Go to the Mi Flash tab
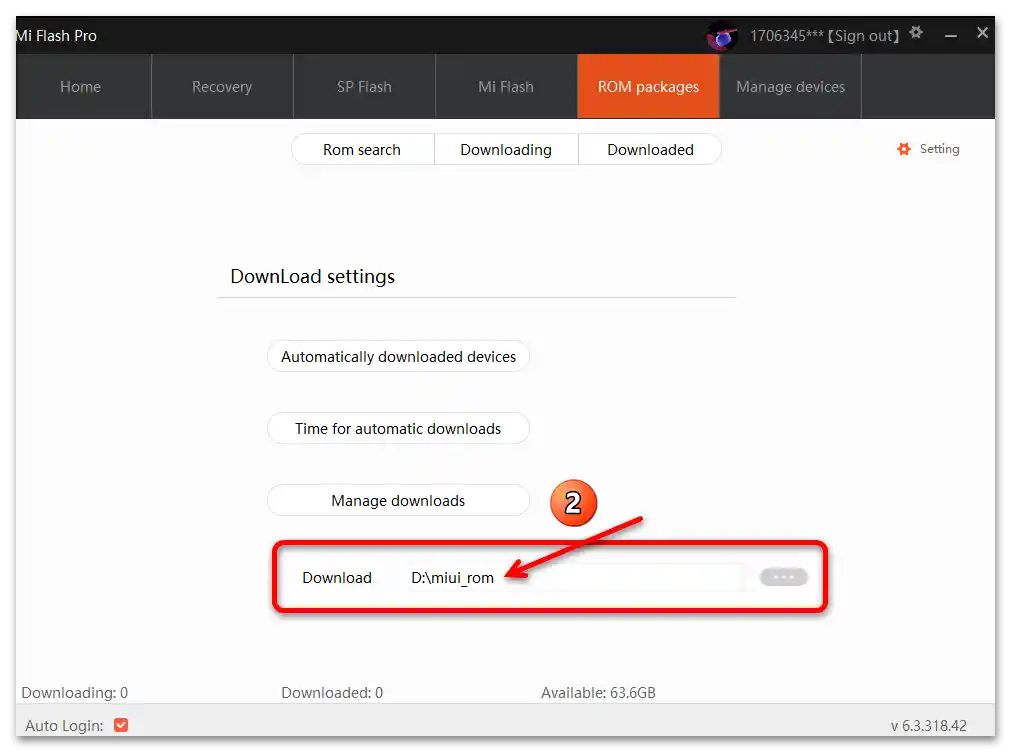This screenshot has height=752, width=1011. [x=506, y=86]
